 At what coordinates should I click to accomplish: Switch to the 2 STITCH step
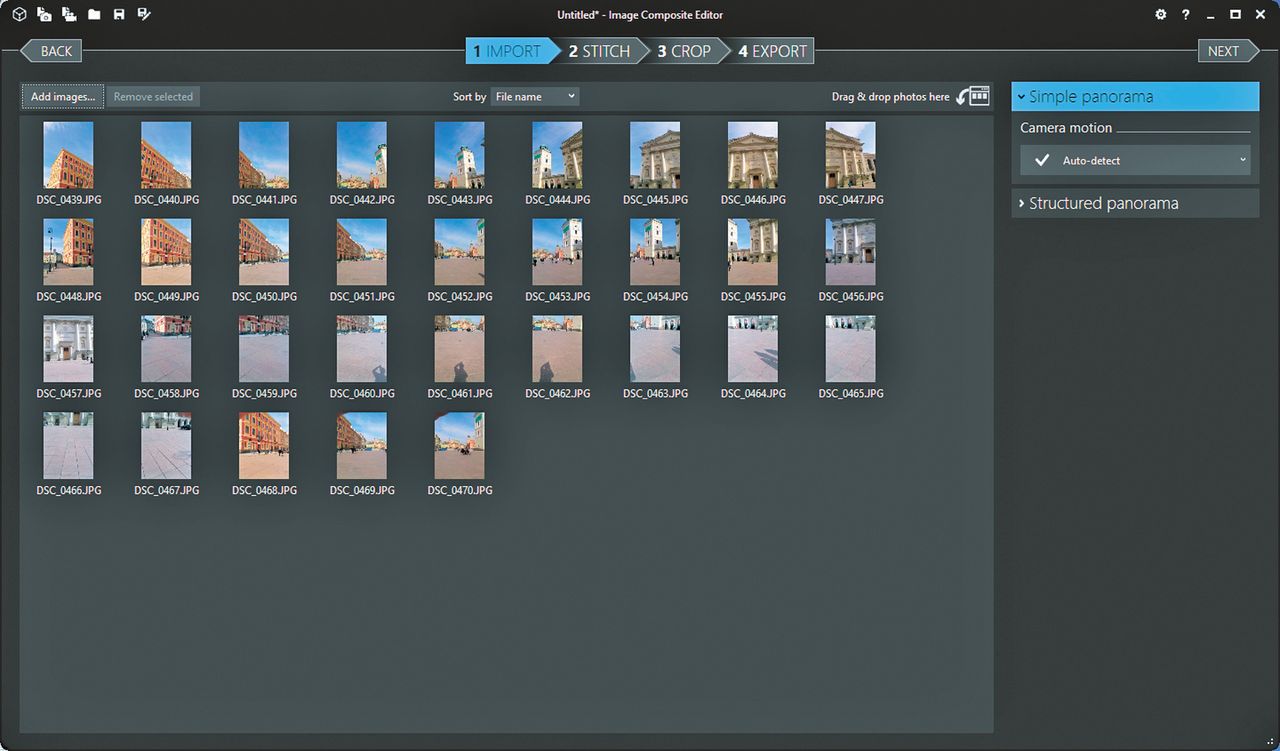pos(600,51)
